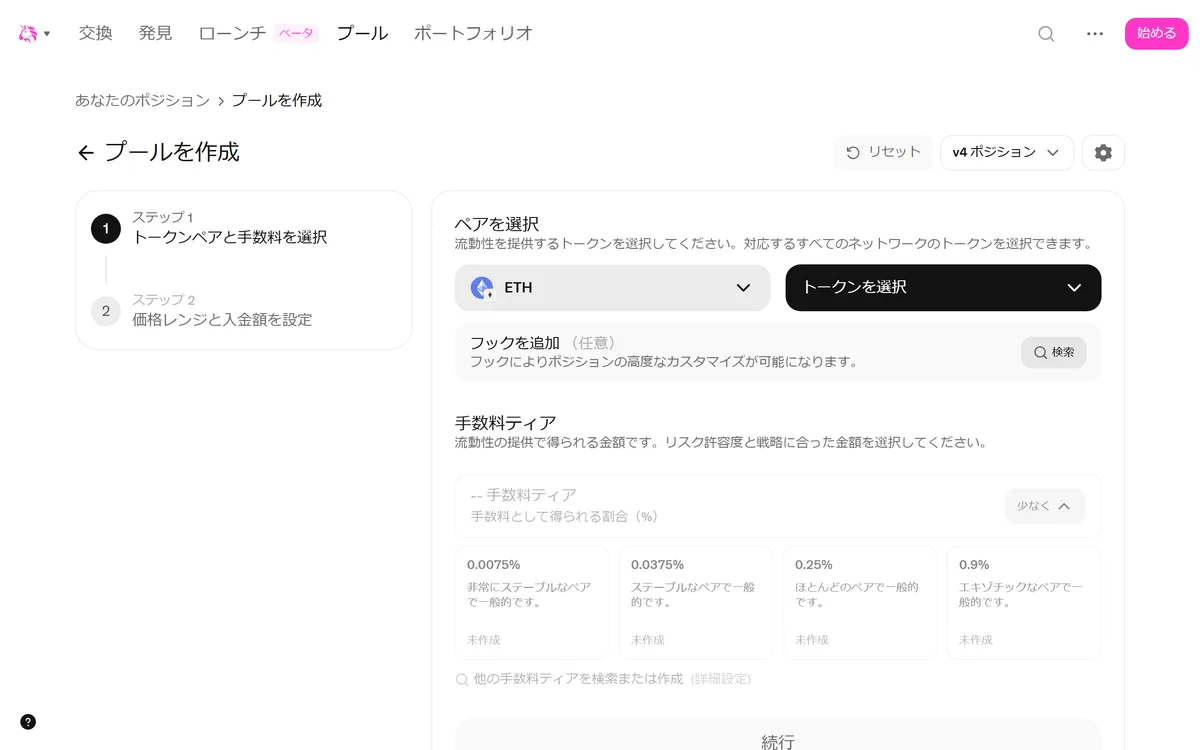This screenshot has height=750, width=1200.
Task: Click the 手数料ティア section heading
Action: click(505, 423)
